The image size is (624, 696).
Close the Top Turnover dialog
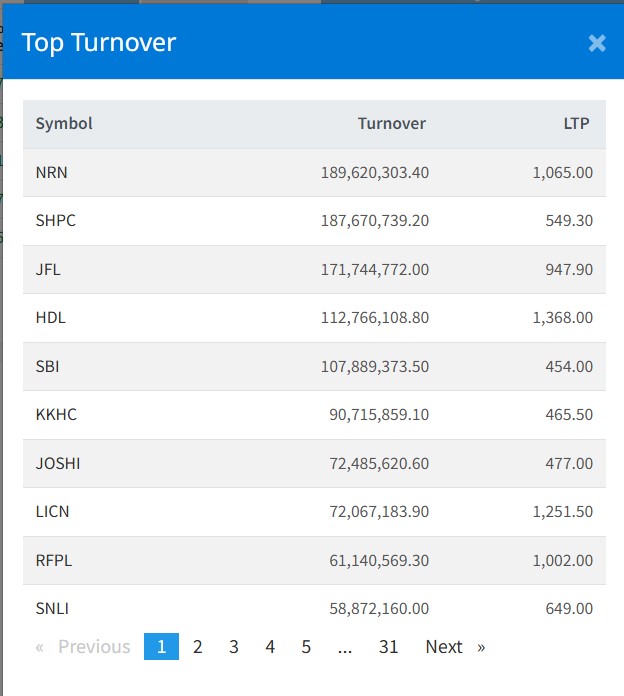pyautogui.click(x=597, y=43)
